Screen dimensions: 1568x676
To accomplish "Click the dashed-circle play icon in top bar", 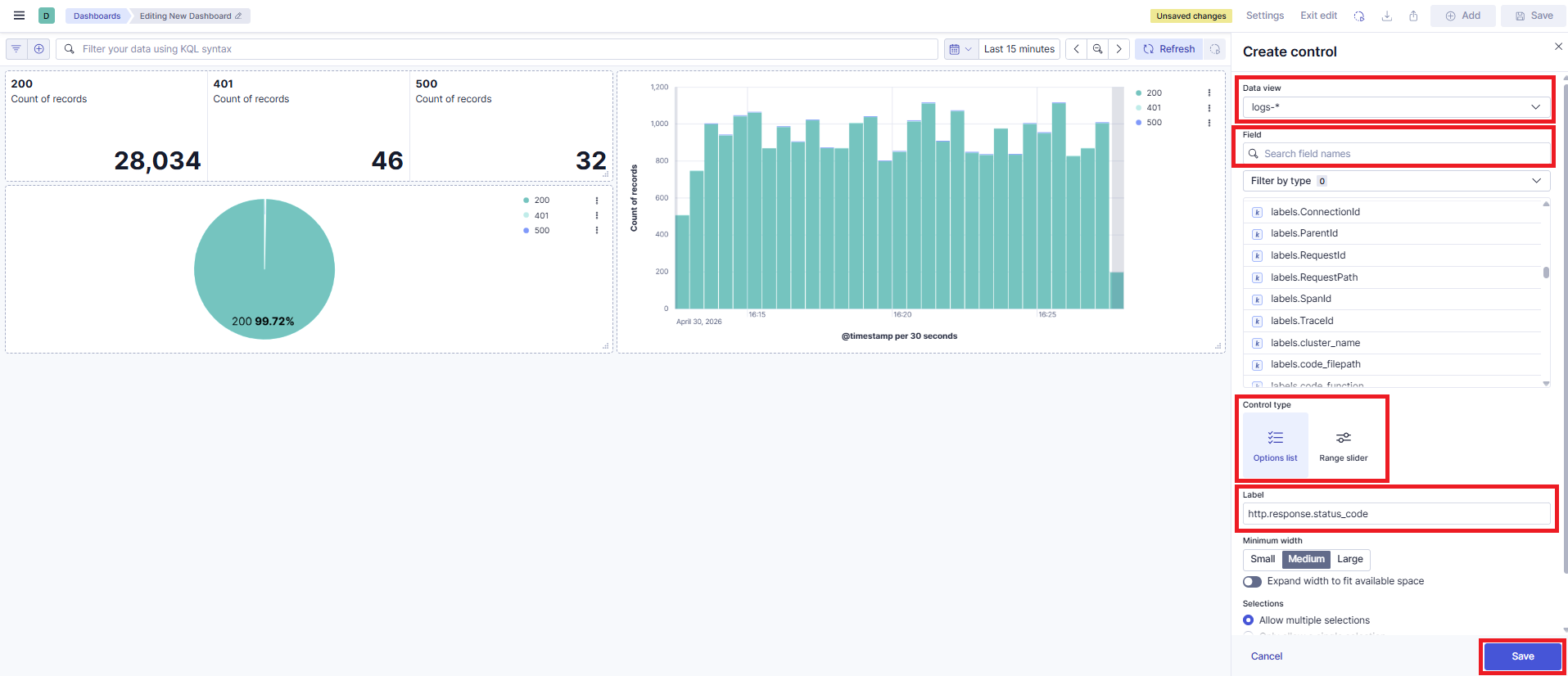I will [1359, 16].
